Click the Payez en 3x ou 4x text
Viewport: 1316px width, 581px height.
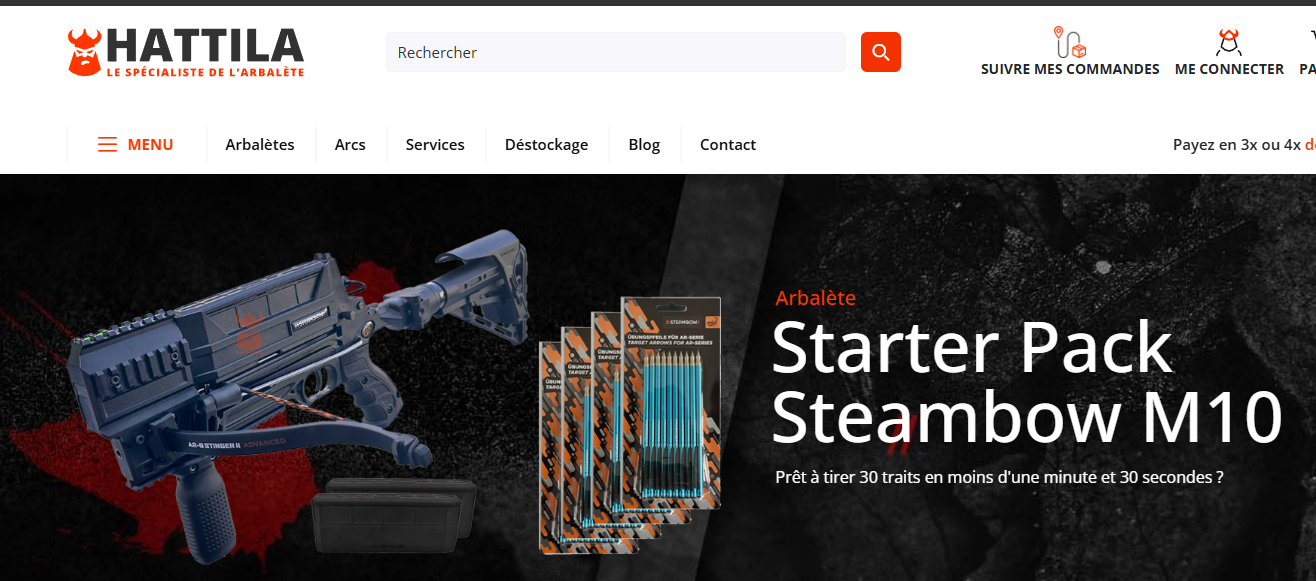coord(1237,145)
